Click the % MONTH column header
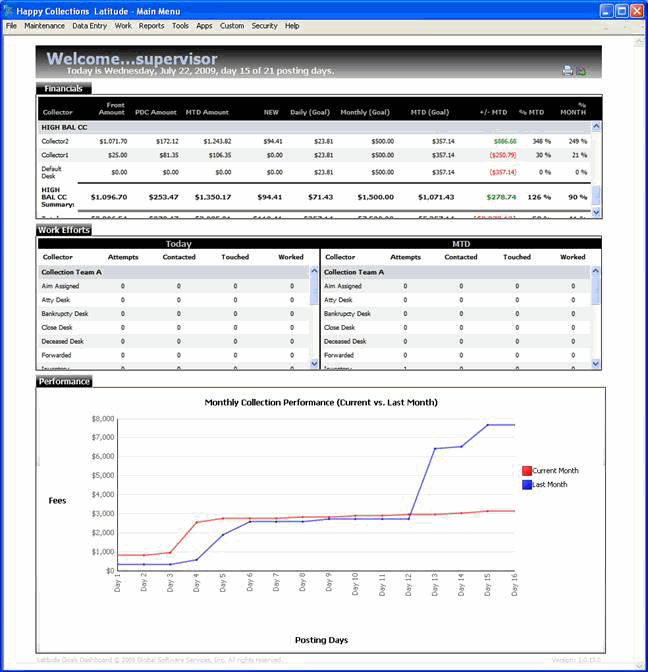The width and height of the screenshot is (648, 672). coord(573,108)
